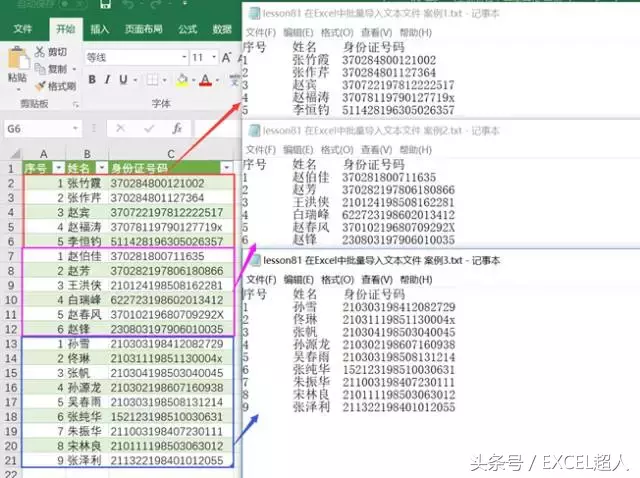
Task: Click the Paste icon in the clipboard group
Action: [18, 58]
